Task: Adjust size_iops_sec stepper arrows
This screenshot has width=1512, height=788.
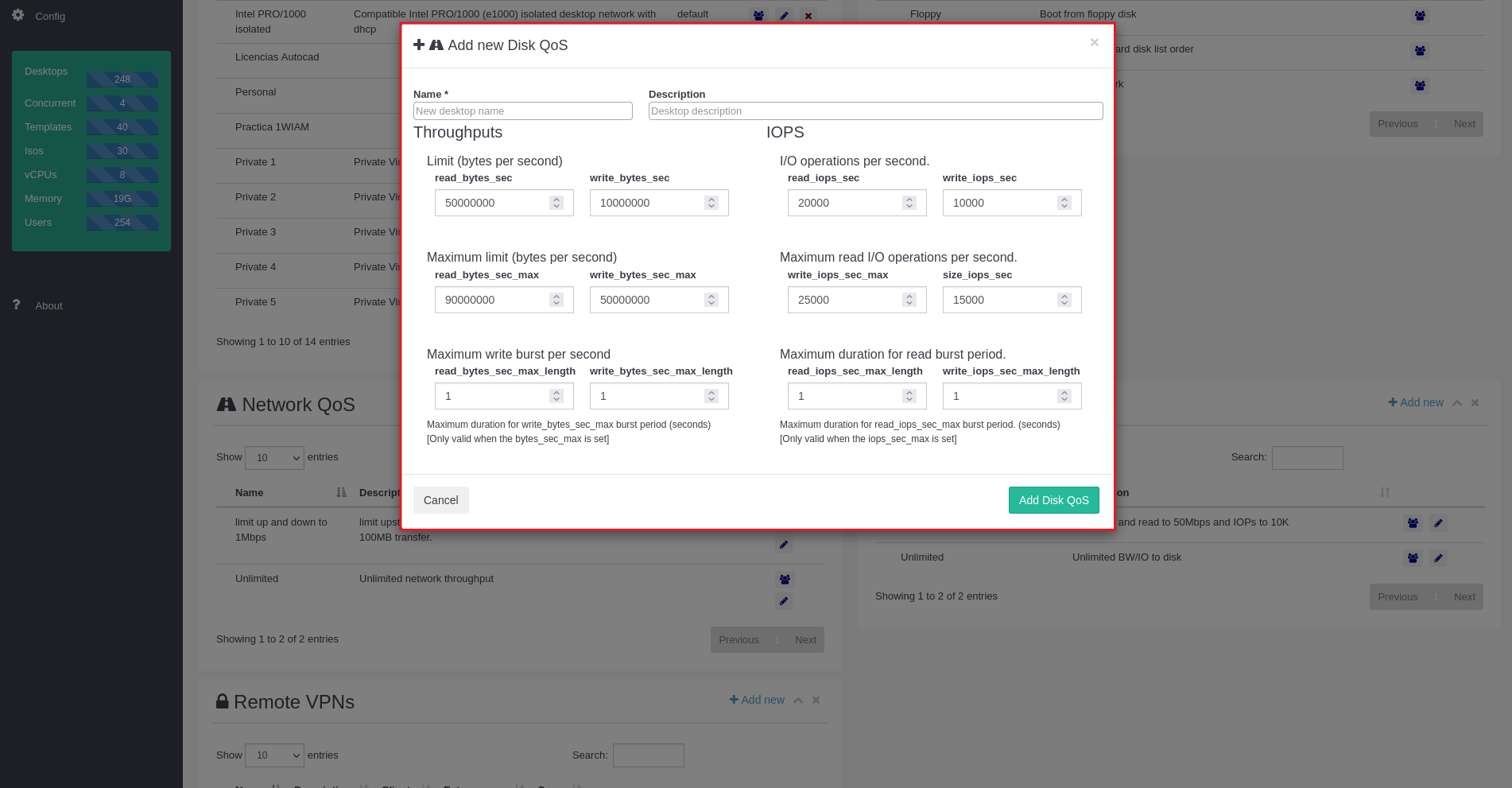Action: pos(1064,300)
